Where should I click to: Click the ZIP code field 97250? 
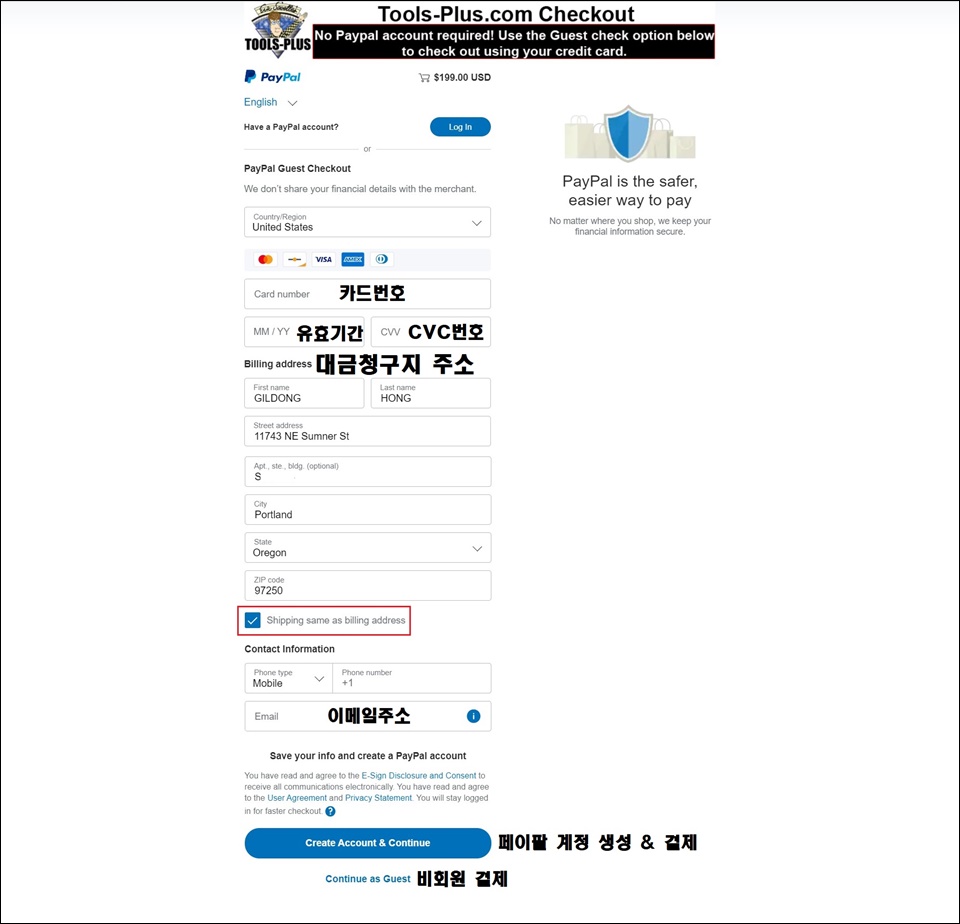pos(367,585)
